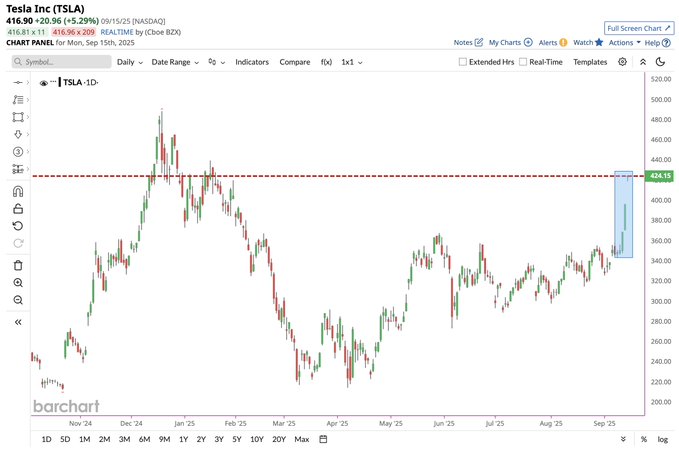Collapse the drawing tools sidebar

click(18, 322)
